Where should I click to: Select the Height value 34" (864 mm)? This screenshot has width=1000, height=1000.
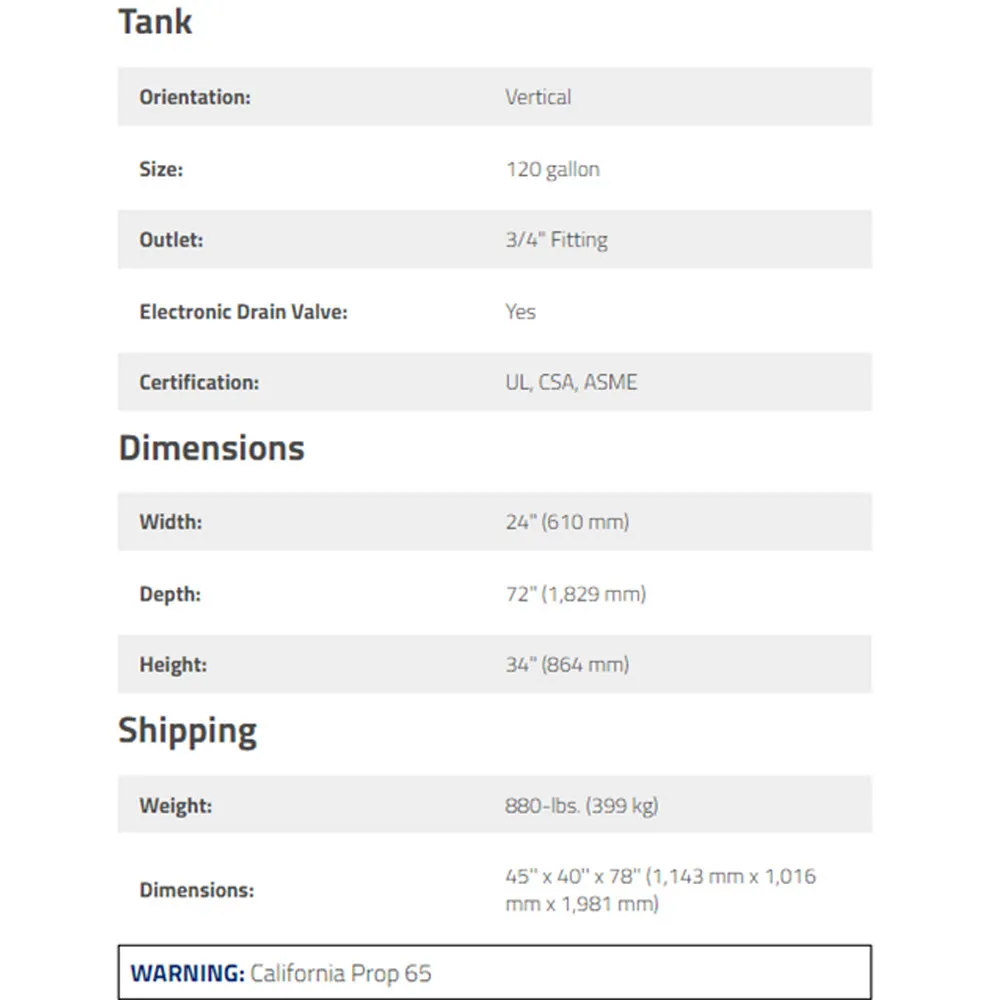[567, 665]
